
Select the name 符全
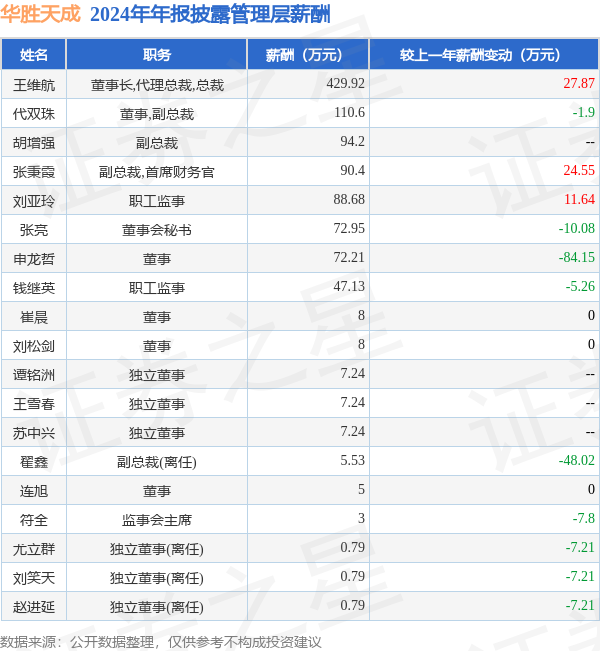tap(34, 520)
